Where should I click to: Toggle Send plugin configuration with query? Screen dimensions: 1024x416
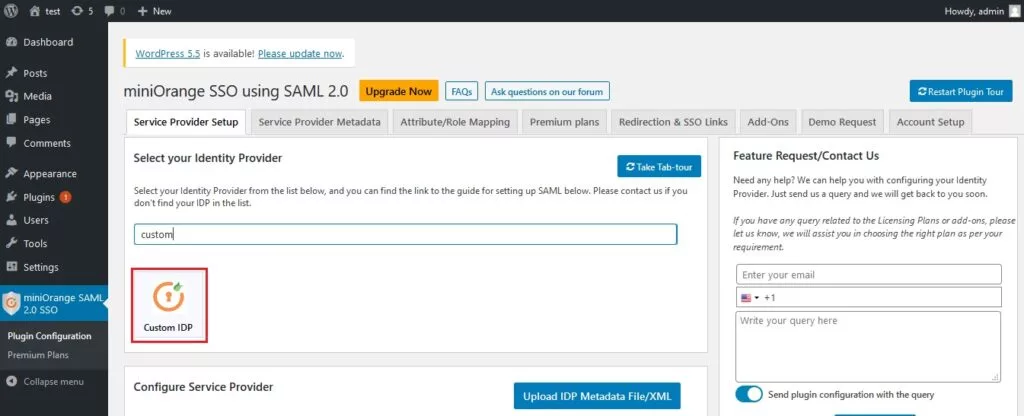(x=748, y=394)
